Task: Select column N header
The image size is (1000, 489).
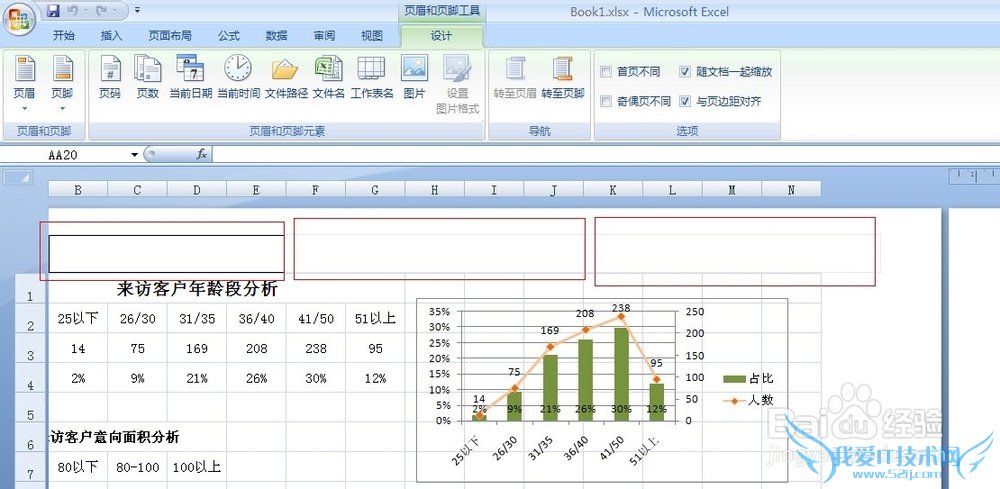Action: pyautogui.click(x=791, y=189)
